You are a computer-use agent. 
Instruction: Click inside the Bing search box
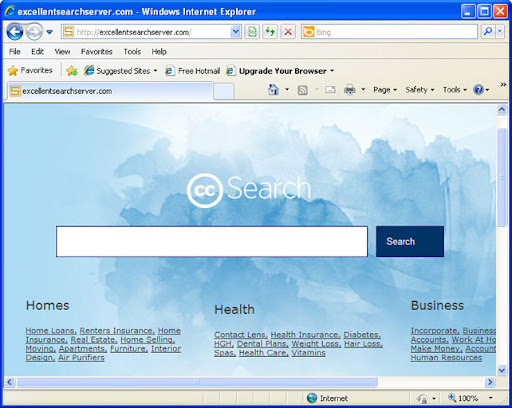[389, 32]
